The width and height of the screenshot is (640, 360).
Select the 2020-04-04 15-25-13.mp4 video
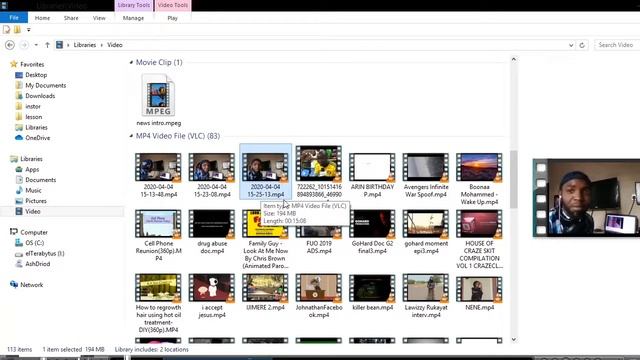(265, 172)
